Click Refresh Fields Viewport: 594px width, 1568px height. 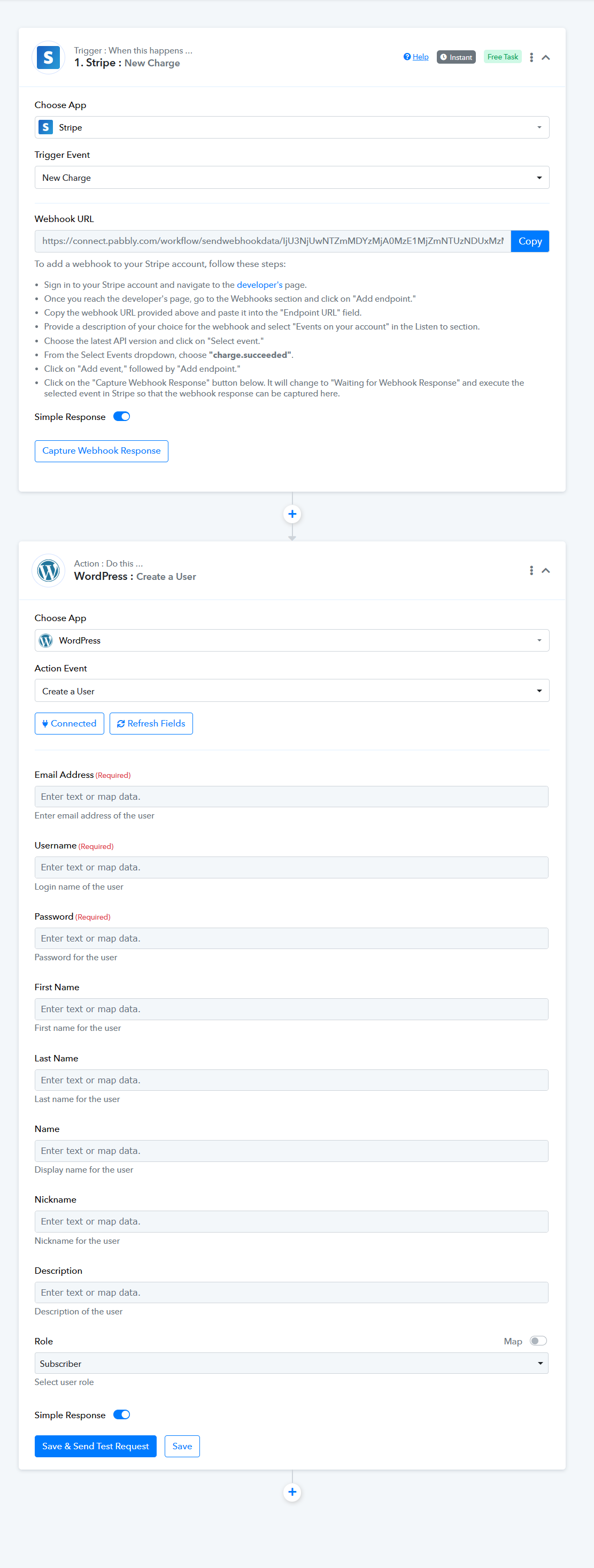151,724
